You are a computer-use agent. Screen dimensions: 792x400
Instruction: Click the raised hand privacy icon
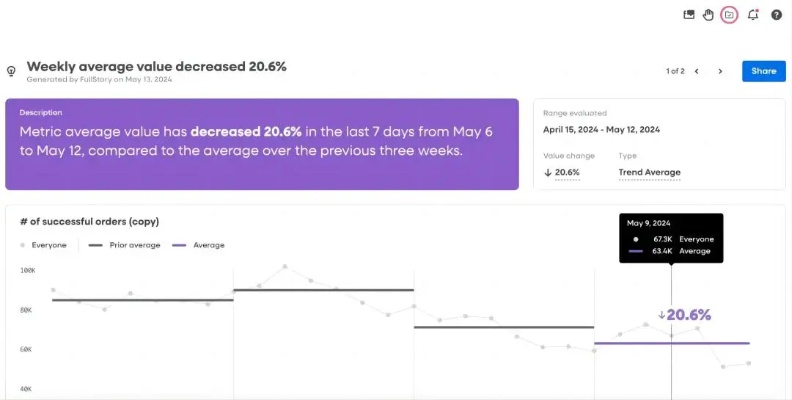[x=708, y=15]
